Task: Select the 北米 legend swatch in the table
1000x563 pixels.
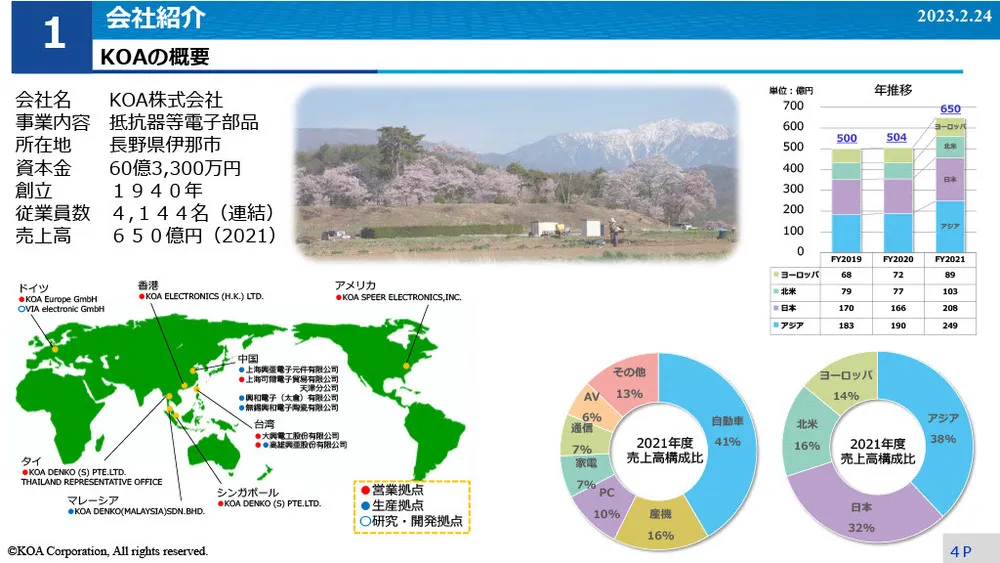Action: [x=776, y=292]
